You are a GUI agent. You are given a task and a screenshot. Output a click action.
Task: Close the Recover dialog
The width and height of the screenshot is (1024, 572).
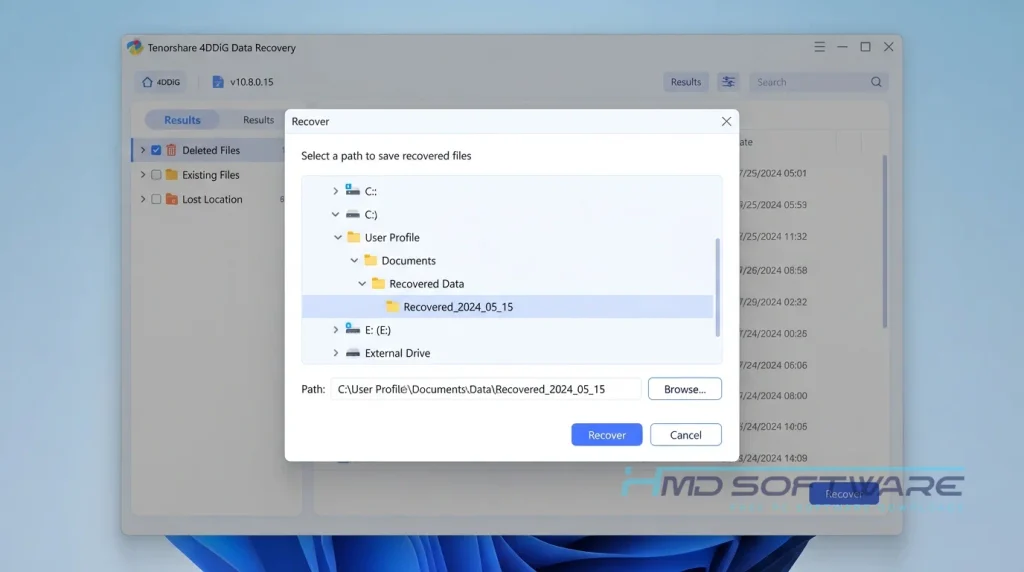(726, 121)
